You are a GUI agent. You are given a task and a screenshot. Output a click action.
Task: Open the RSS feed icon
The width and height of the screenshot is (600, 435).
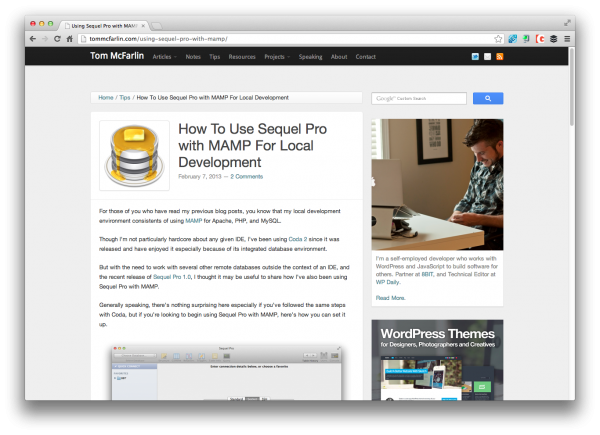click(499, 57)
